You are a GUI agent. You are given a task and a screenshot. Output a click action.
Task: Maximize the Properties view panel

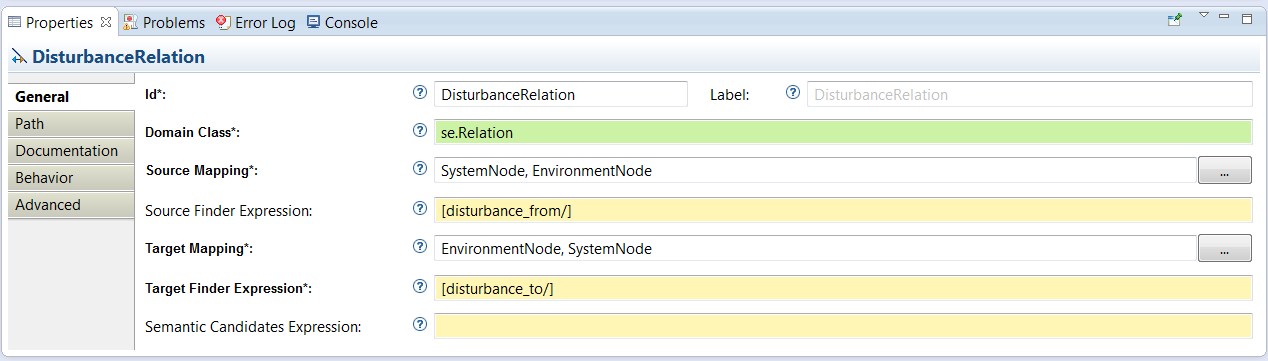(1247, 18)
